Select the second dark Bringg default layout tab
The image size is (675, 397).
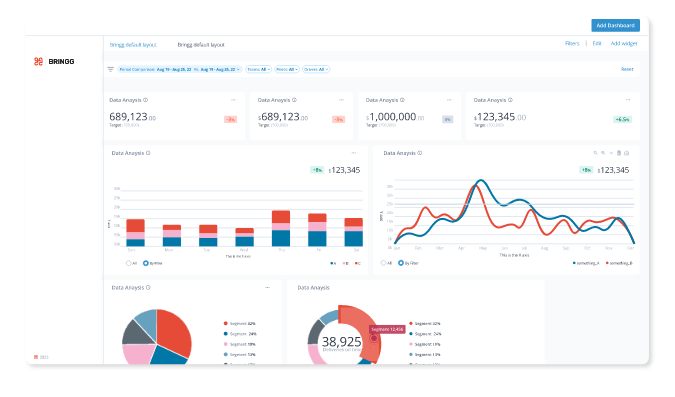click(201, 45)
